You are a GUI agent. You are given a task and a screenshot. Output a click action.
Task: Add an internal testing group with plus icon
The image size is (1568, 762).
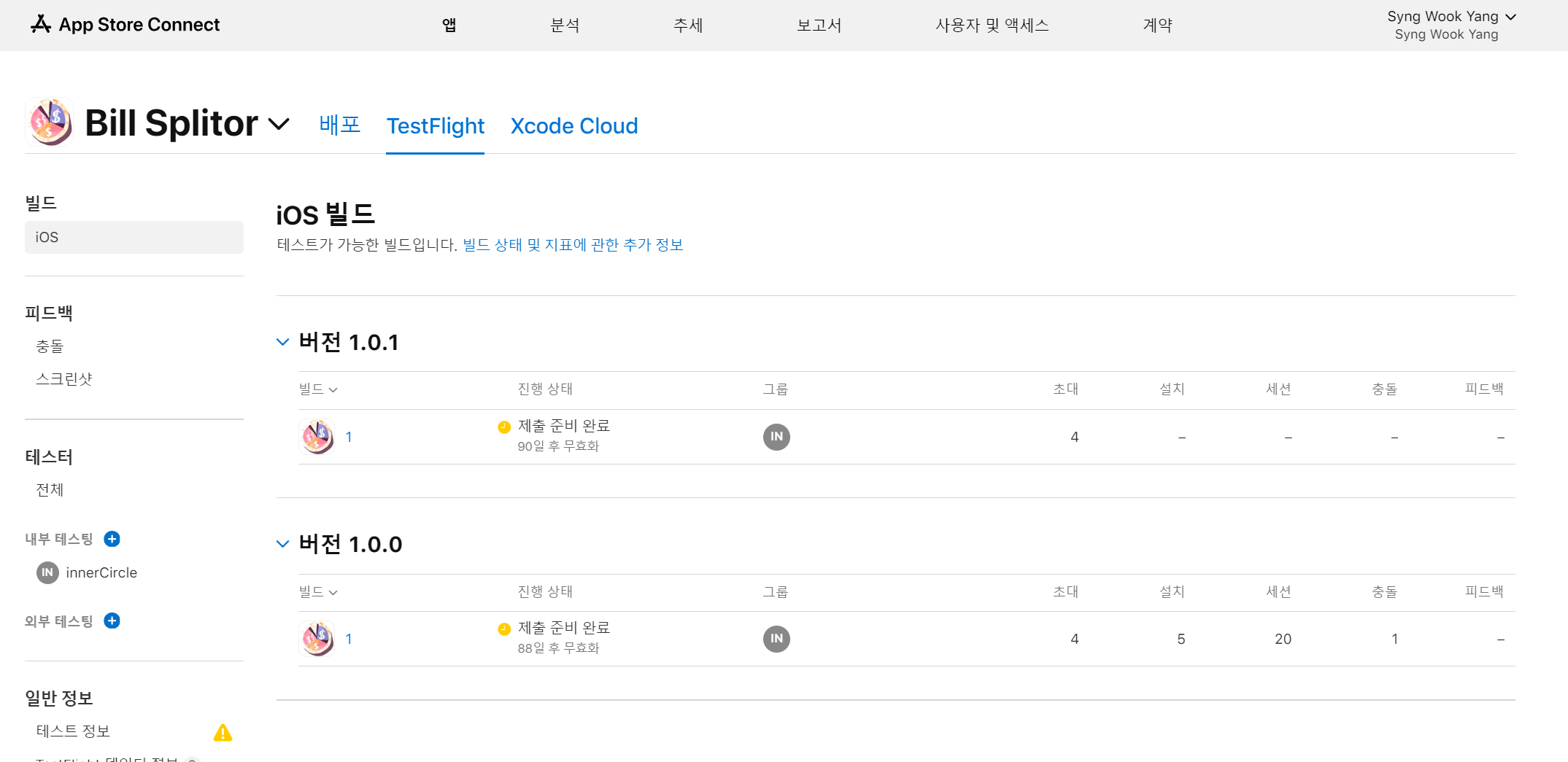point(112,539)
